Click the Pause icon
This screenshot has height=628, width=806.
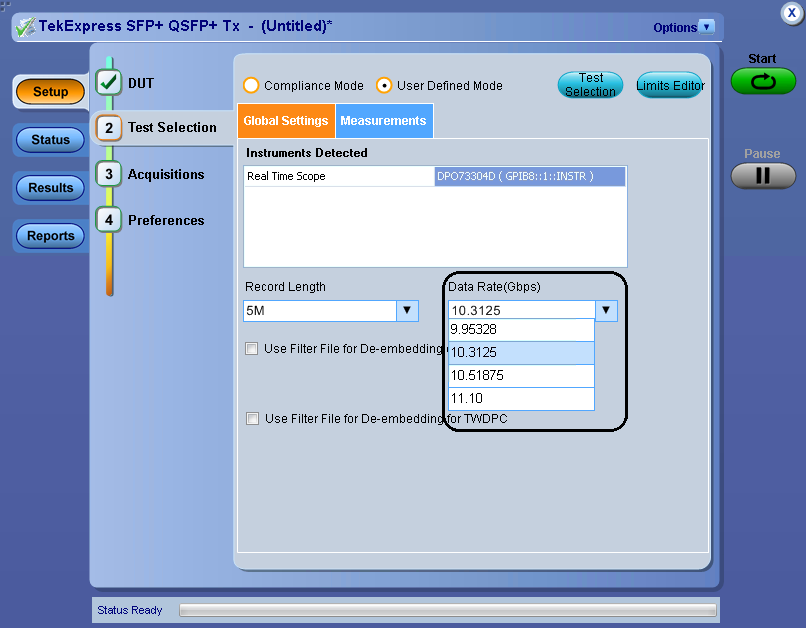click(x=762, y=175)
